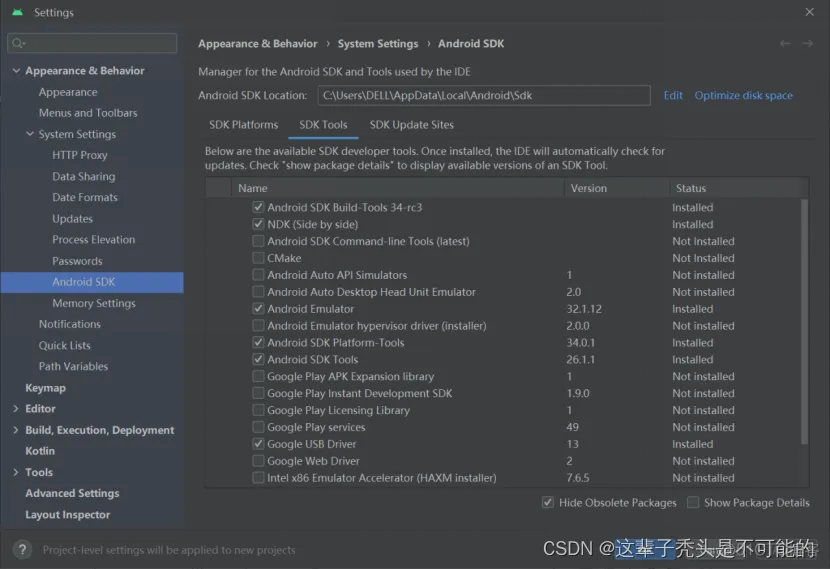This screenshot has height=569, width=830.
Task: Switch to the SDK Platforms tab
Action: [x=243, y=125]
